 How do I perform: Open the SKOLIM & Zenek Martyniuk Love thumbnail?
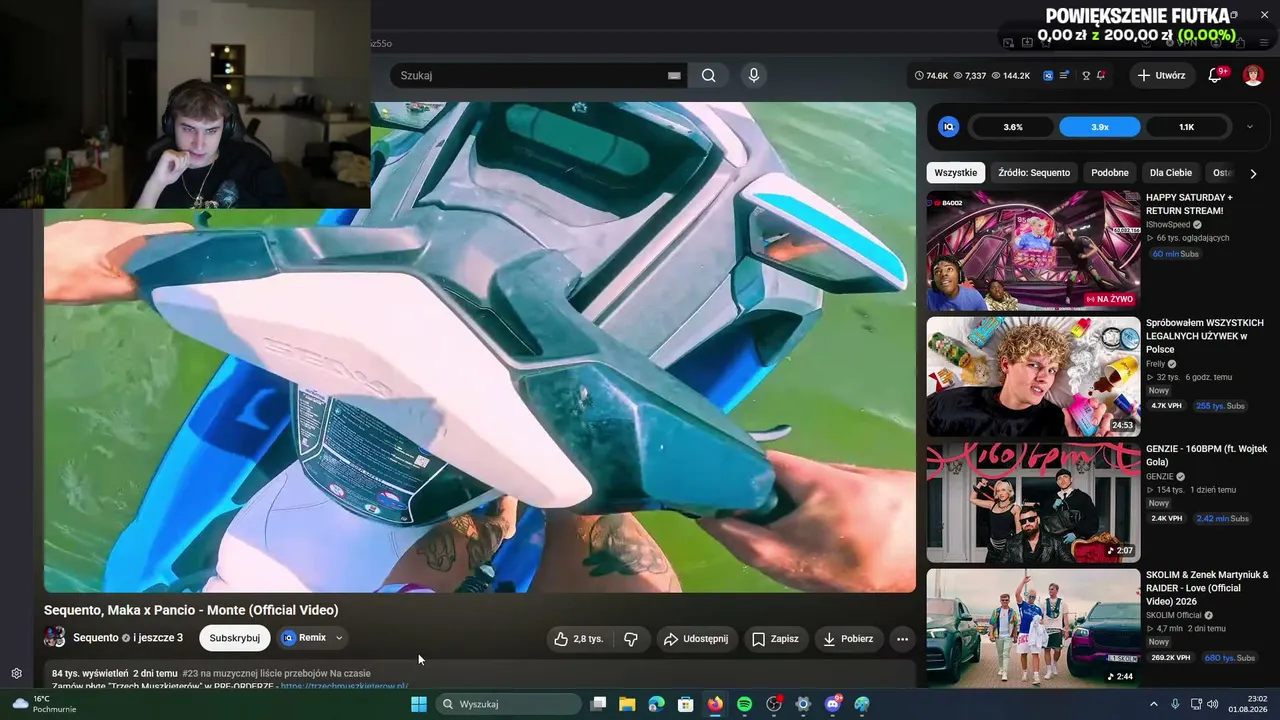pos(1033,628)
